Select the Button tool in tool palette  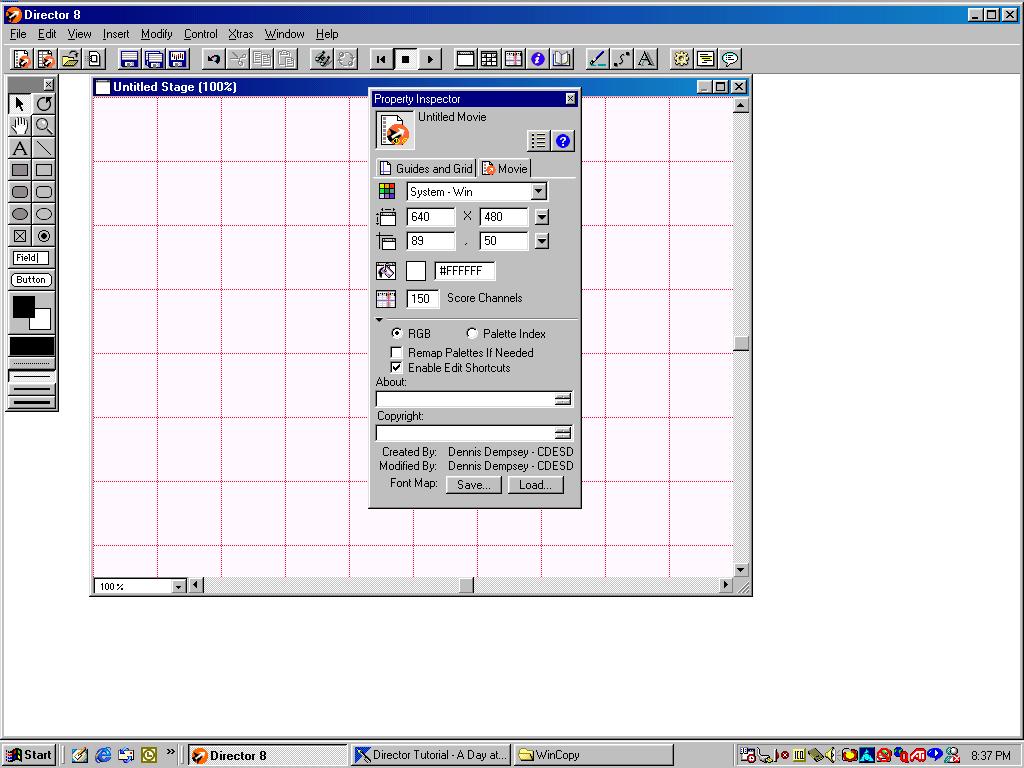tap(31, 280)
